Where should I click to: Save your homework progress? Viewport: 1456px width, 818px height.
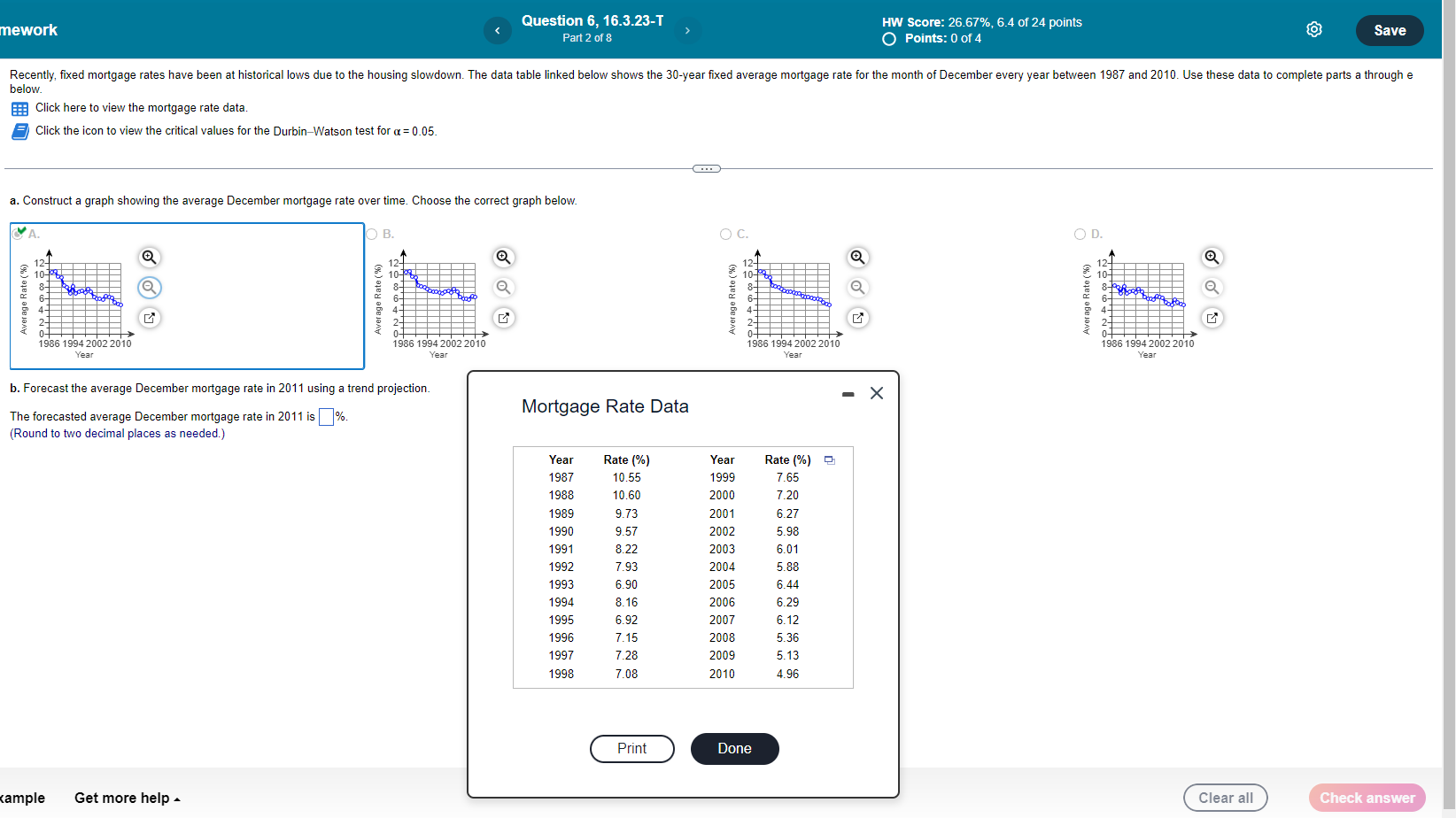click(x=1389, y=29)
